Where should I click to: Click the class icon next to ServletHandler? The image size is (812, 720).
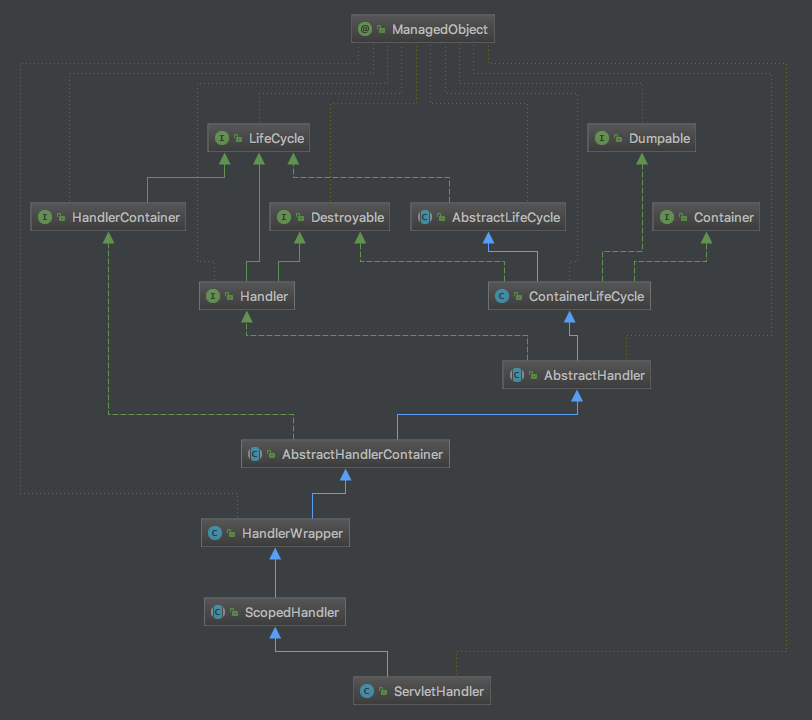tap(367, 691)
